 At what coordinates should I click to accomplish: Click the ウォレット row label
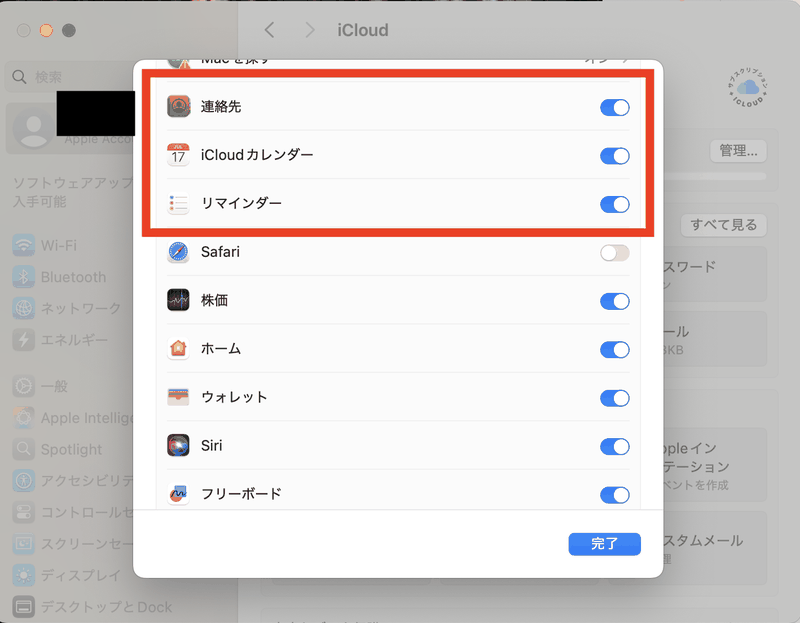pos(234,397)
